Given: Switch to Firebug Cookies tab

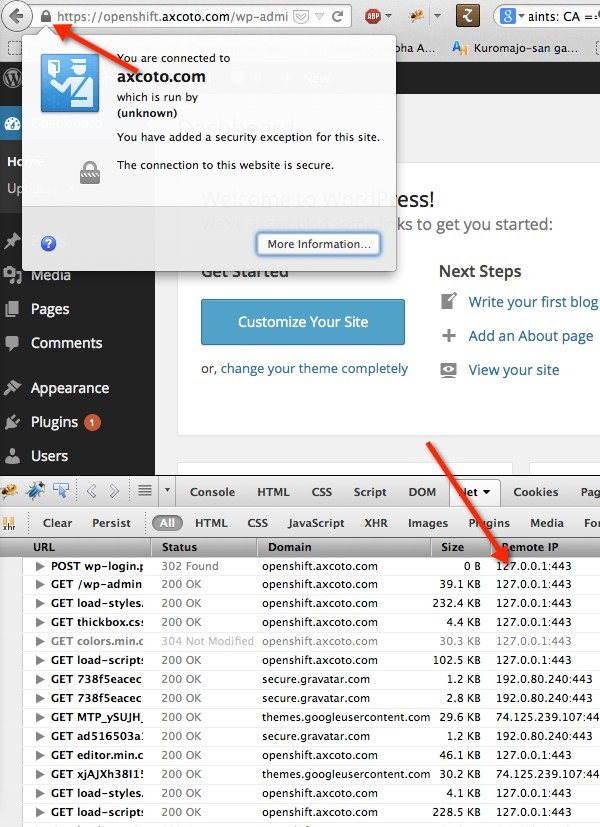Looking at the screenshot, I should click(x=536, y=492).
